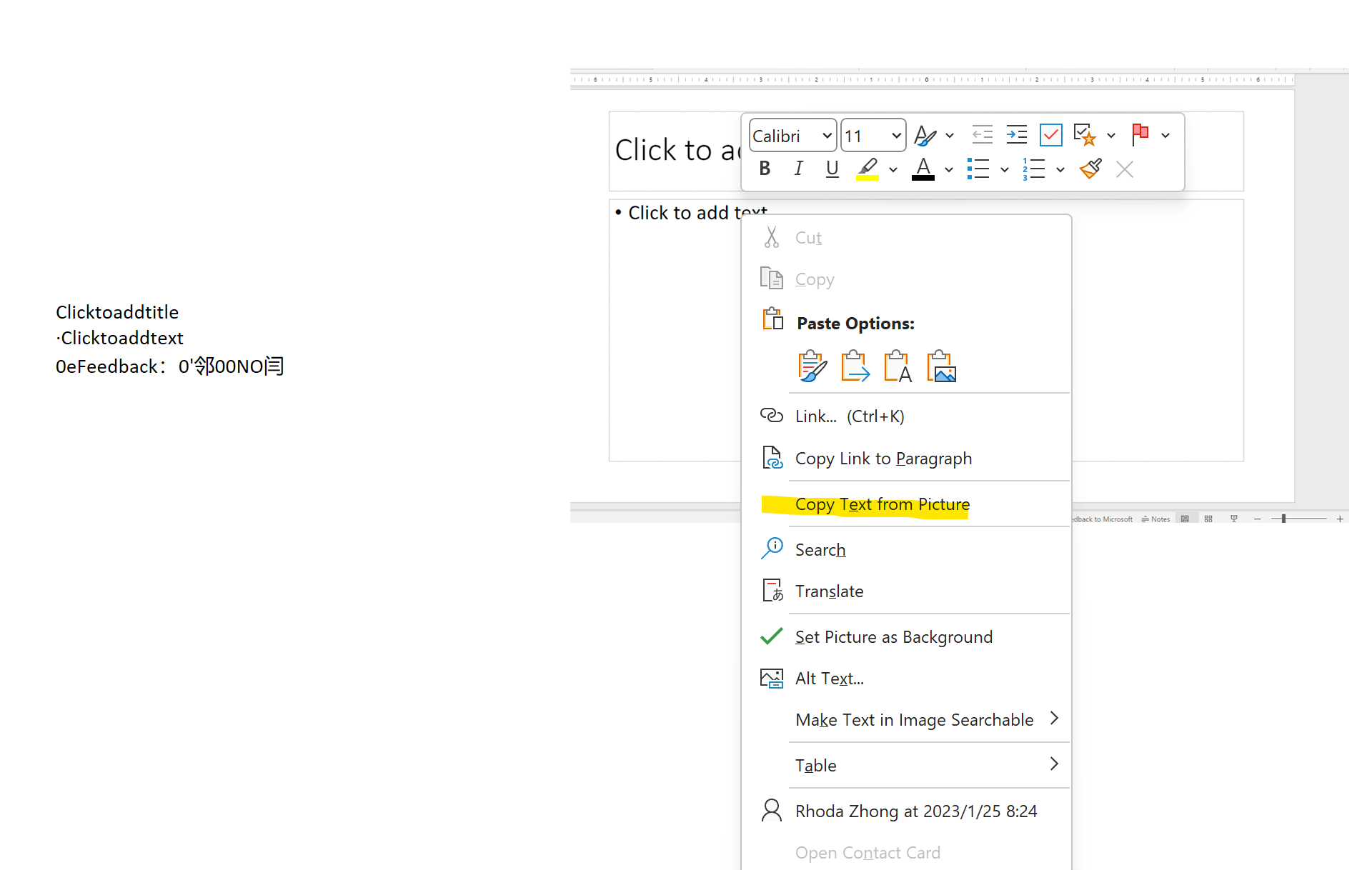Open Alt Text... dialog from menu
Viewport: 1372px width, 870px height.
(906, 679)
